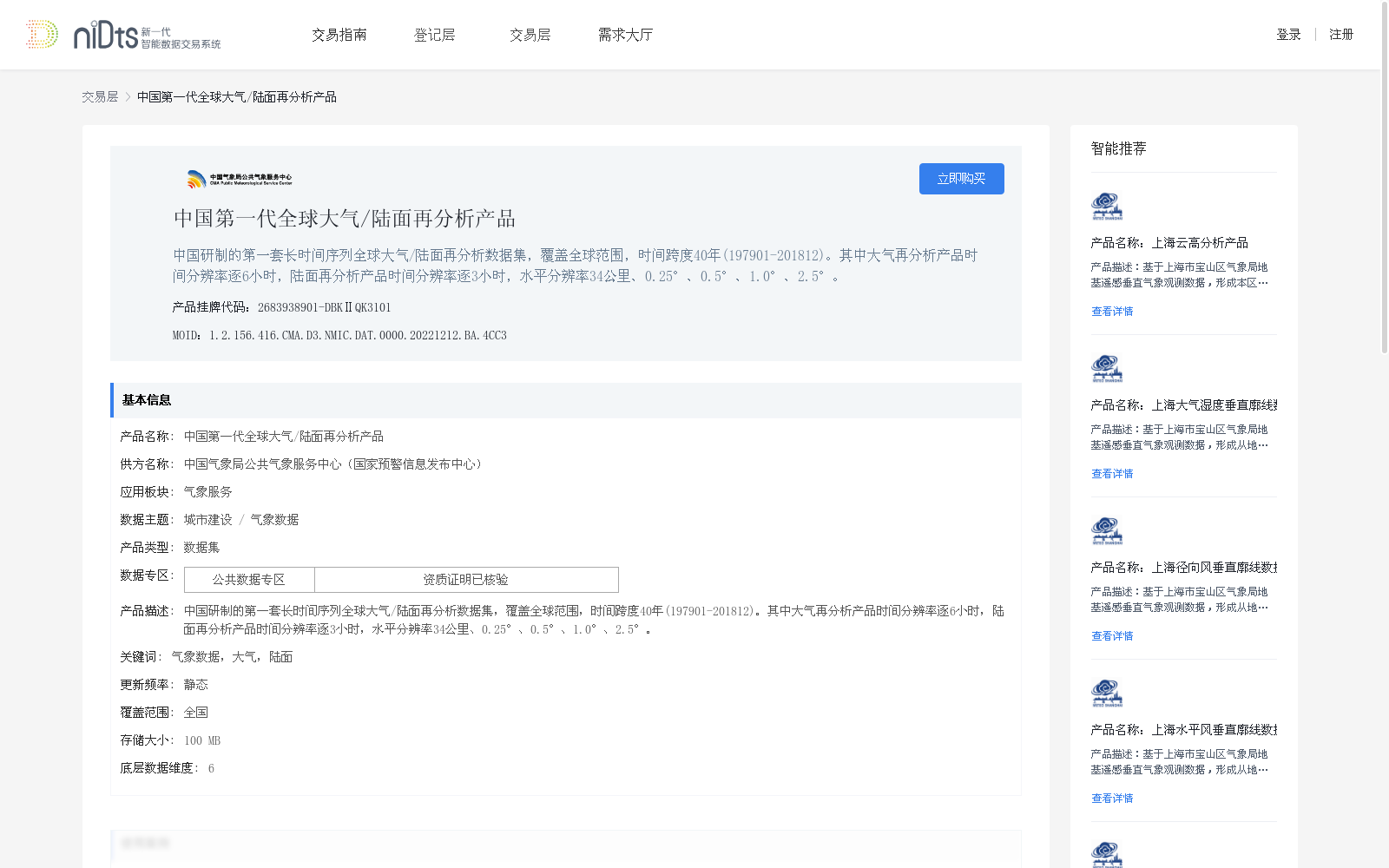Click the logo icon of 上海水平风垂直廓线

tap(1107, 694)
